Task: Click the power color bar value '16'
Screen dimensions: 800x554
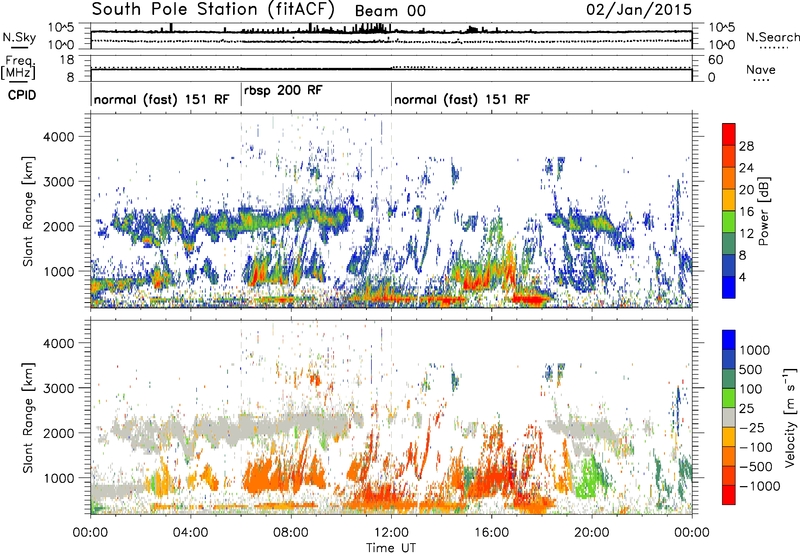Action: pyautogui.click(x=746, y=212)
